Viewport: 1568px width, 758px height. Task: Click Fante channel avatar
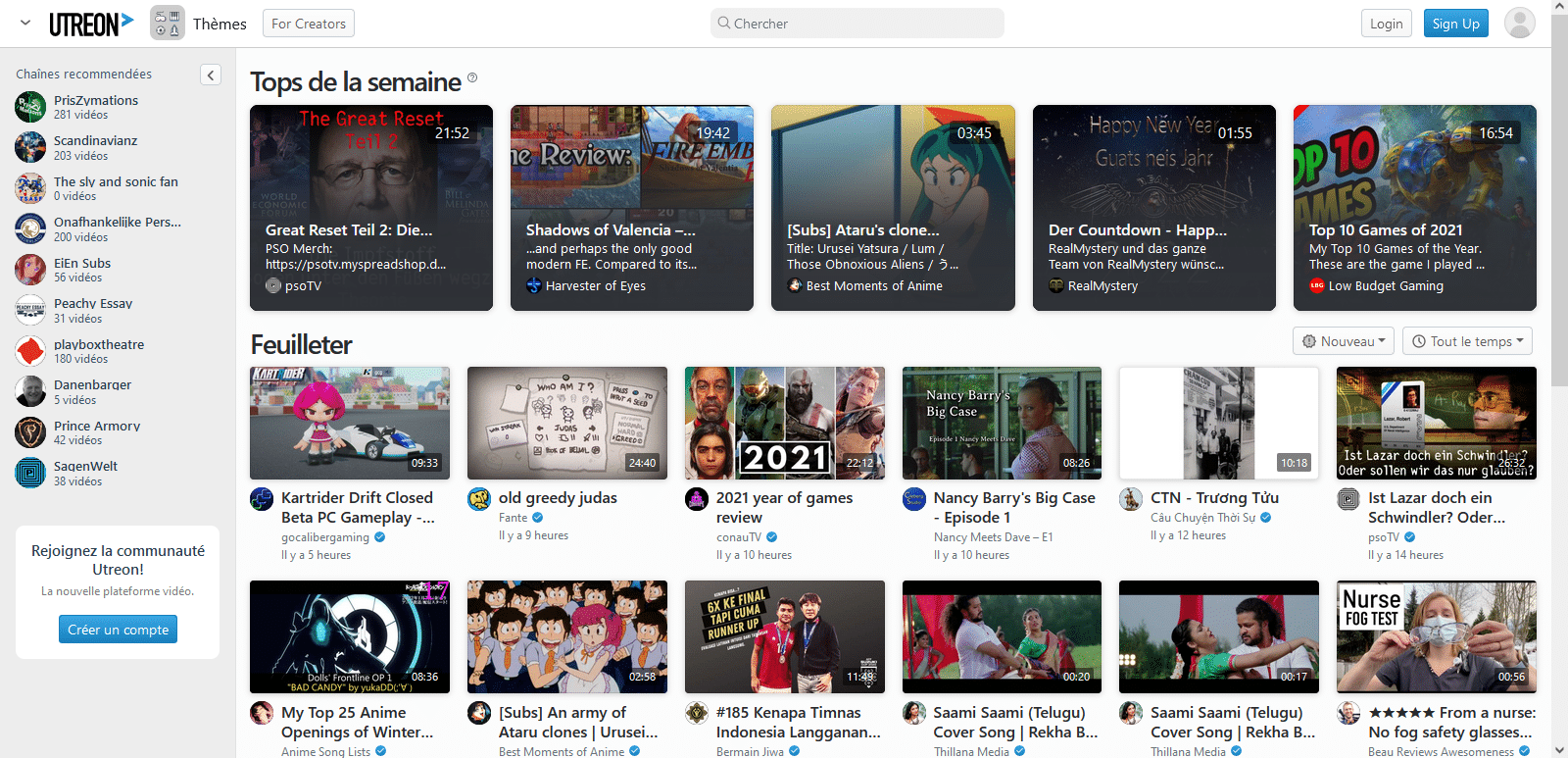click(479, 499)
